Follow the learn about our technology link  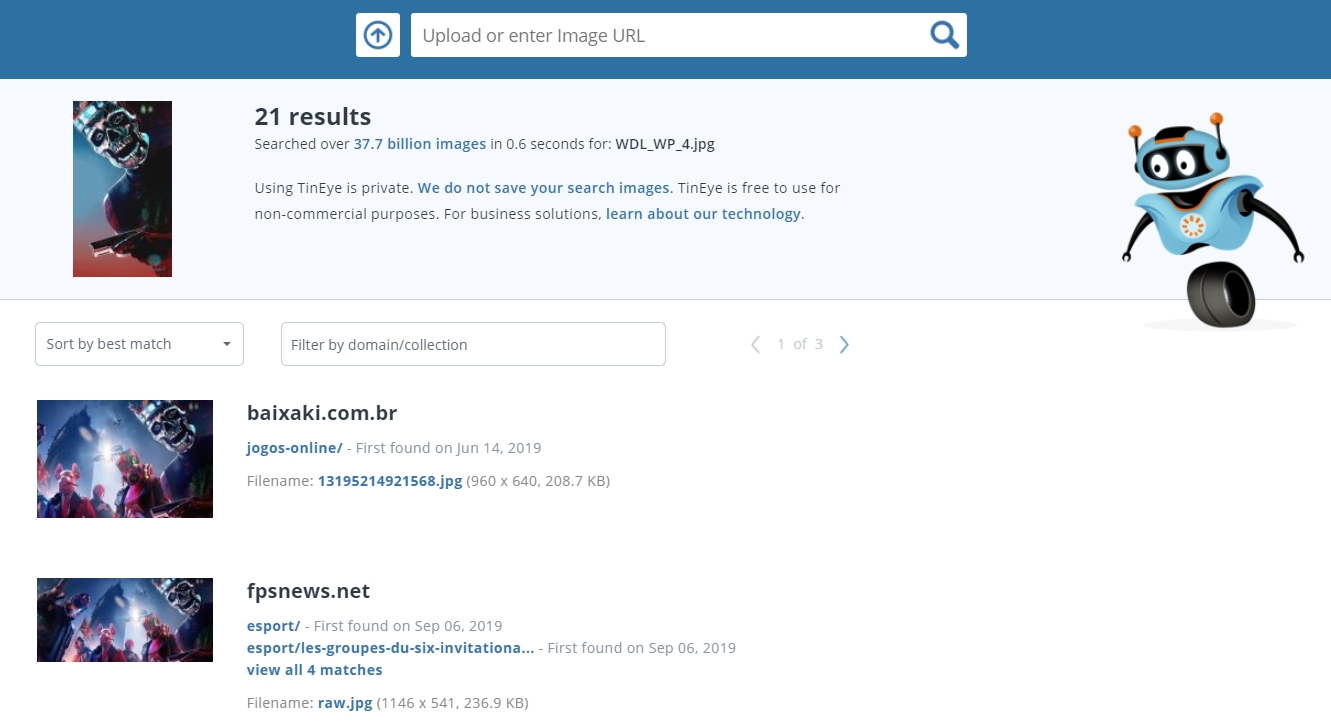[x=703, y=214]
